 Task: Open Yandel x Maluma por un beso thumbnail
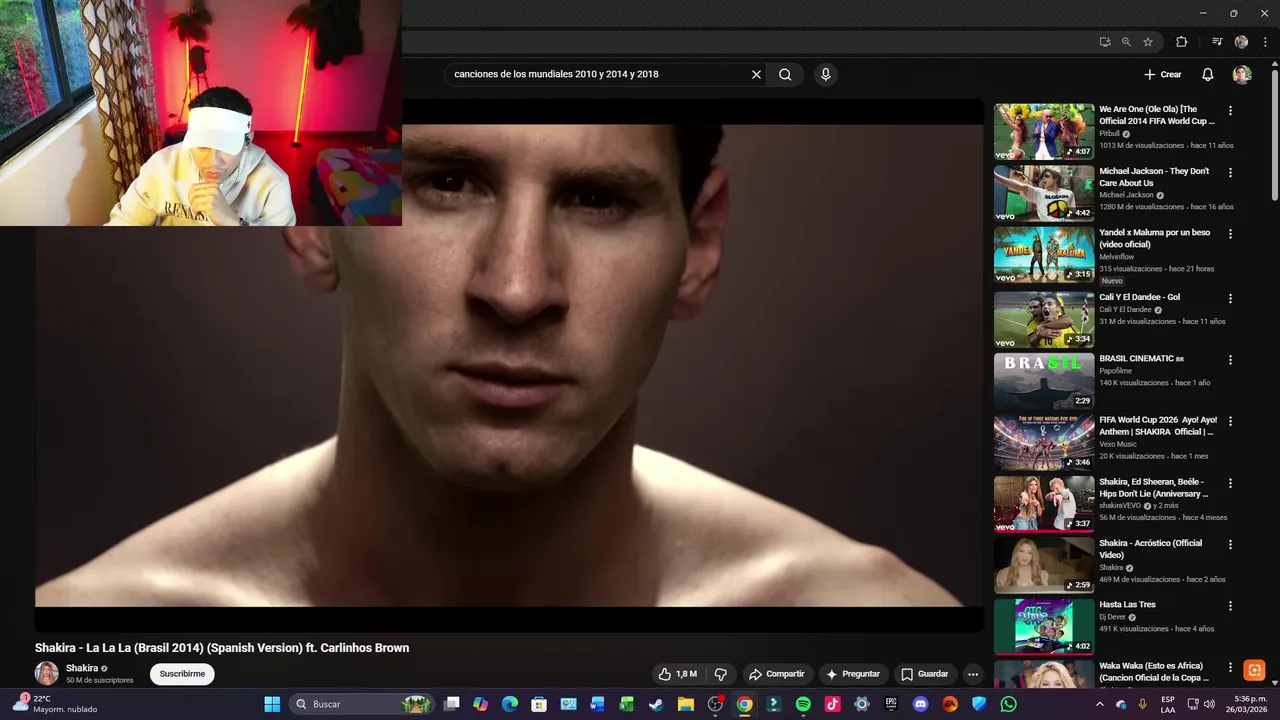1044,255
